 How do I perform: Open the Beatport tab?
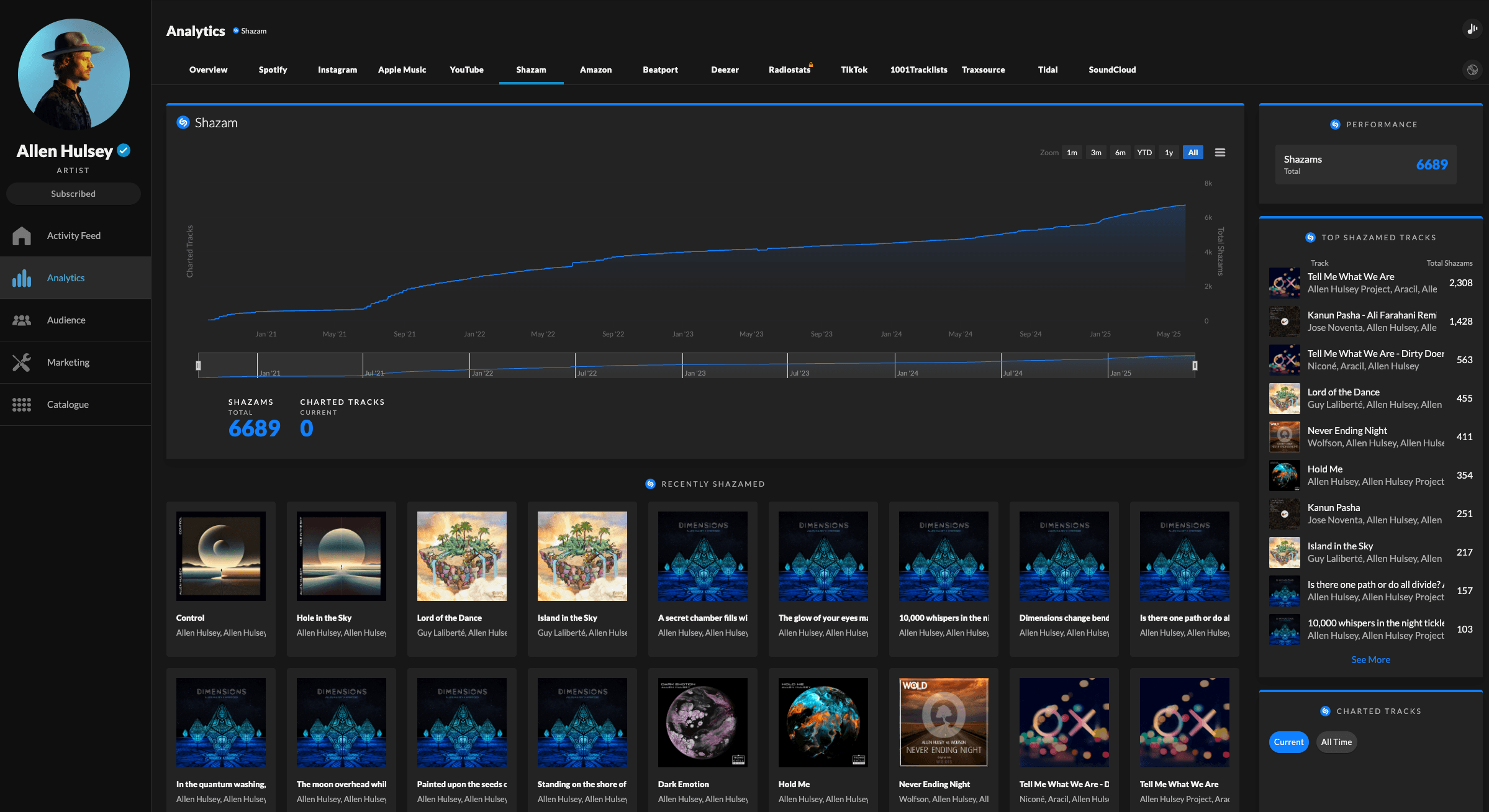pyautogui.click(x=660, y=70)
